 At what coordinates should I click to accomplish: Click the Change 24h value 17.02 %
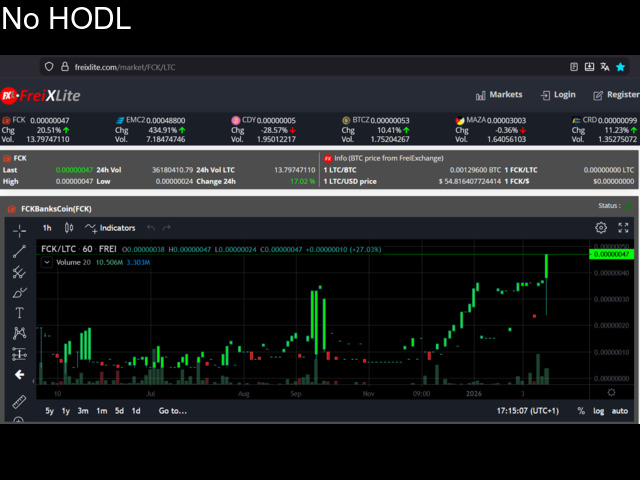302,181
